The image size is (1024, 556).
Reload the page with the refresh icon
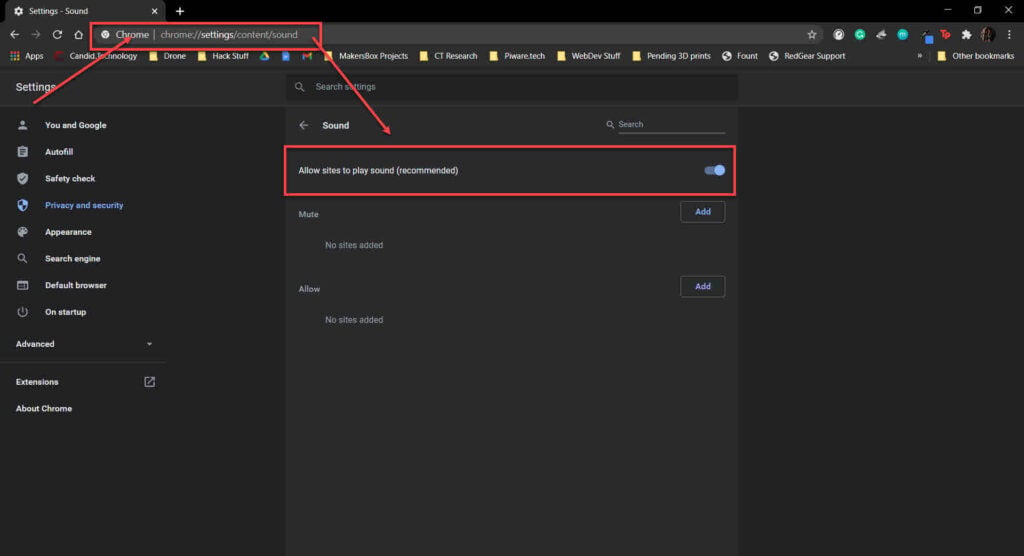(57, 35)
